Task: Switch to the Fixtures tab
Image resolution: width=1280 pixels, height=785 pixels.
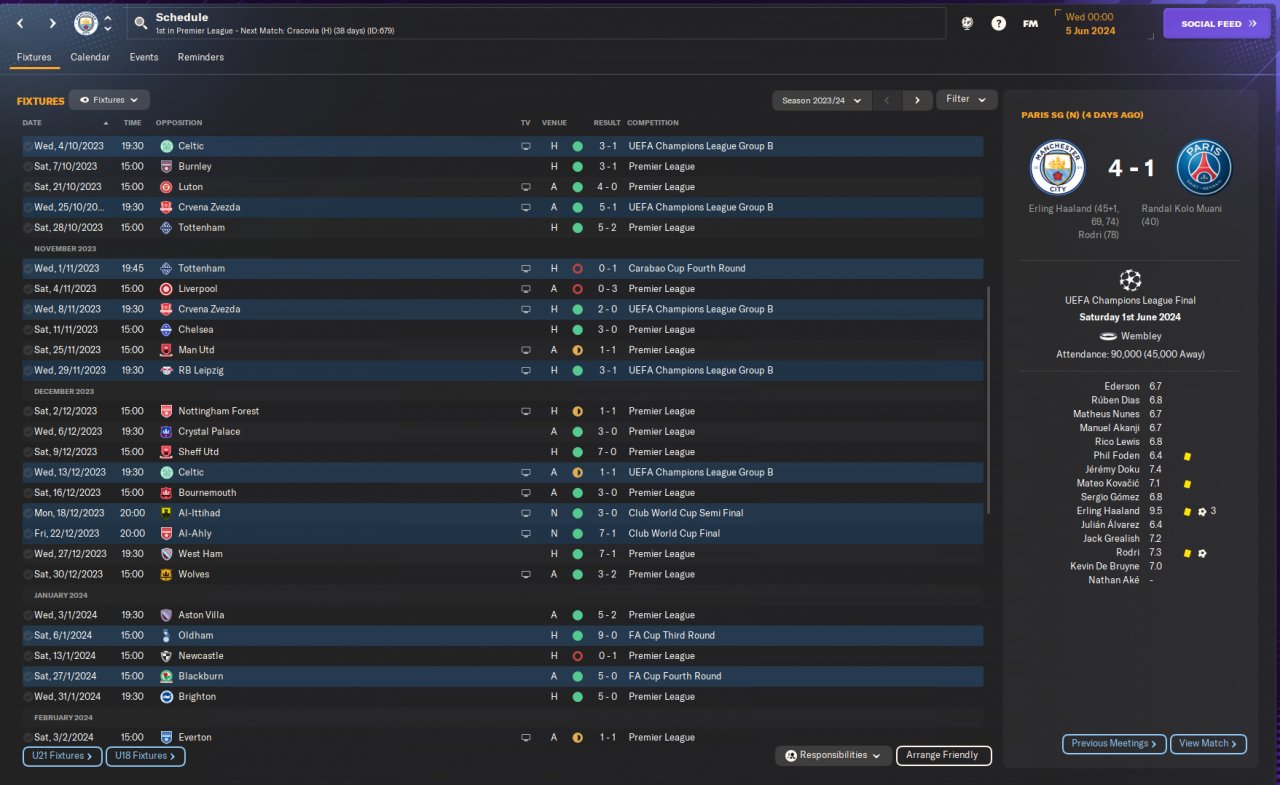Action: tap(34, 58)
